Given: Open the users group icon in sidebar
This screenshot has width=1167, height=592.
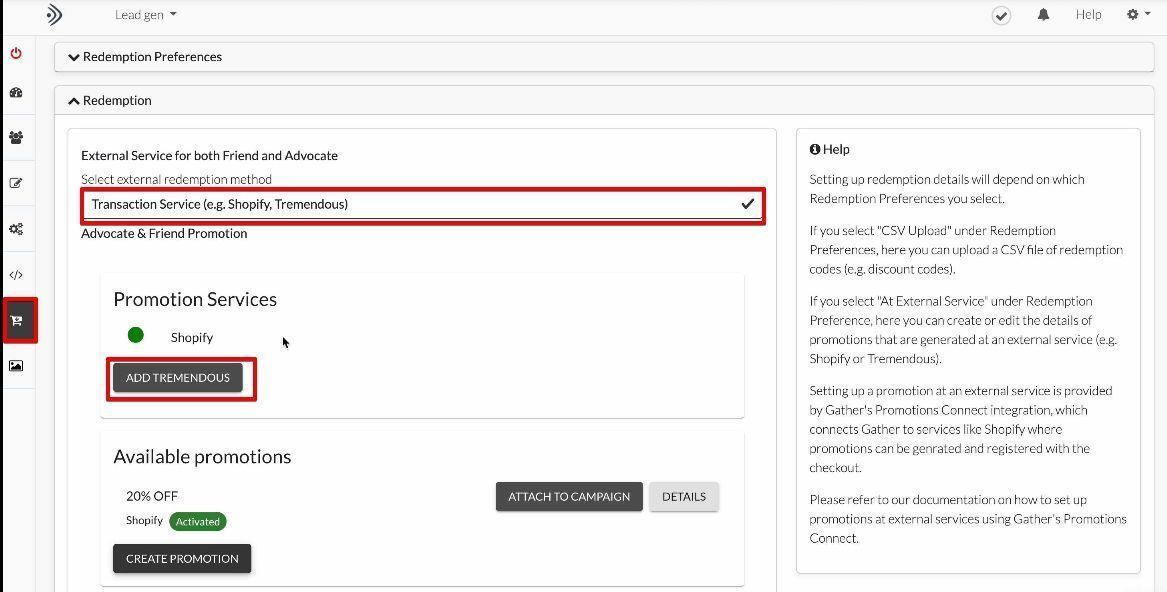Looking at the screenshot, I should pyautogui.click(x=16, y=138).
